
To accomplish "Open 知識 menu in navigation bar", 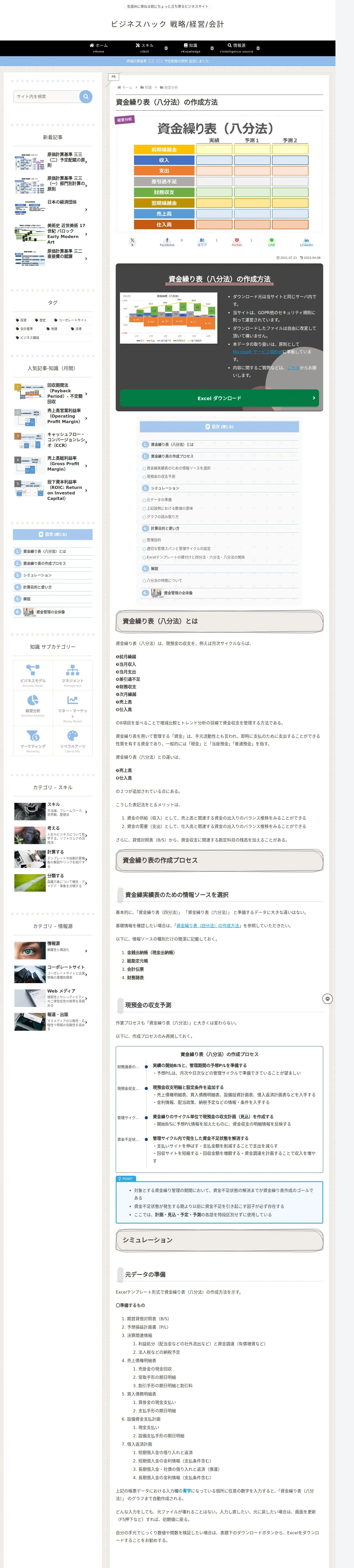I will coord(190,48).
